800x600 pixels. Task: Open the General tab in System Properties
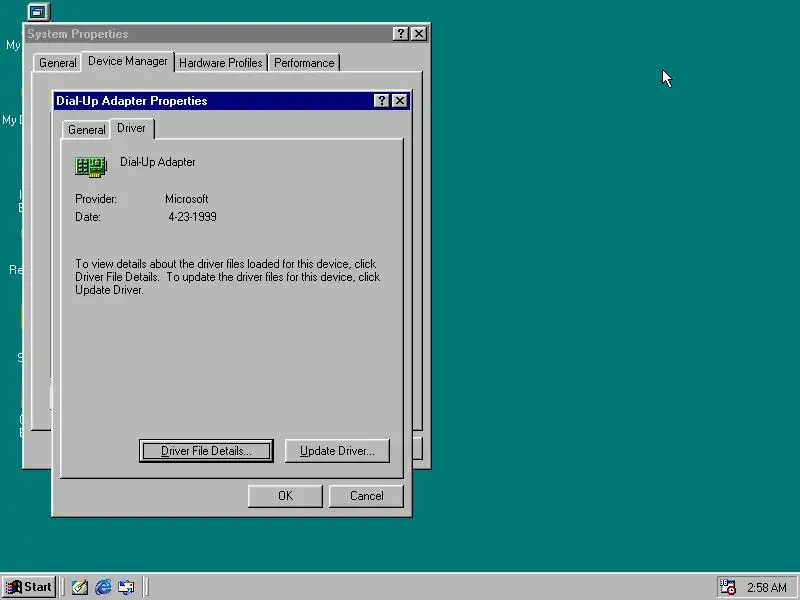(x=58, y=63)
